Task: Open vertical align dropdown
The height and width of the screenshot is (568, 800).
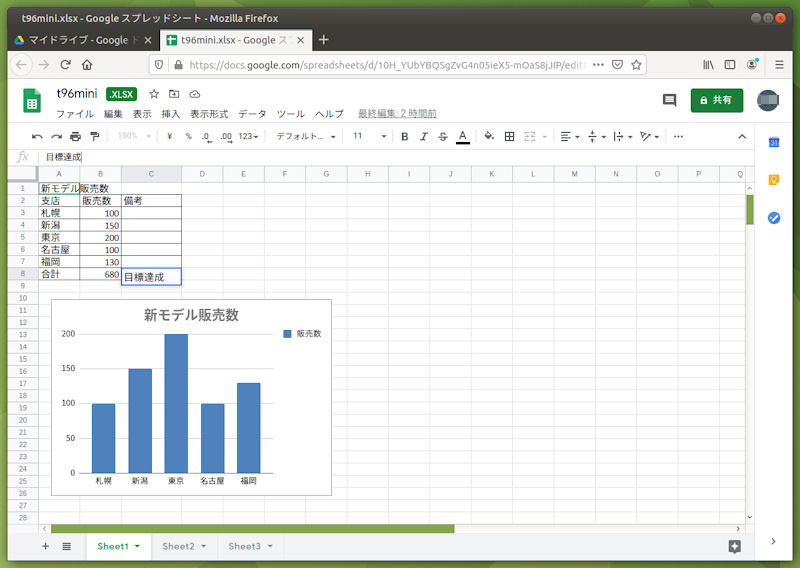Action: tap(596, 136)
